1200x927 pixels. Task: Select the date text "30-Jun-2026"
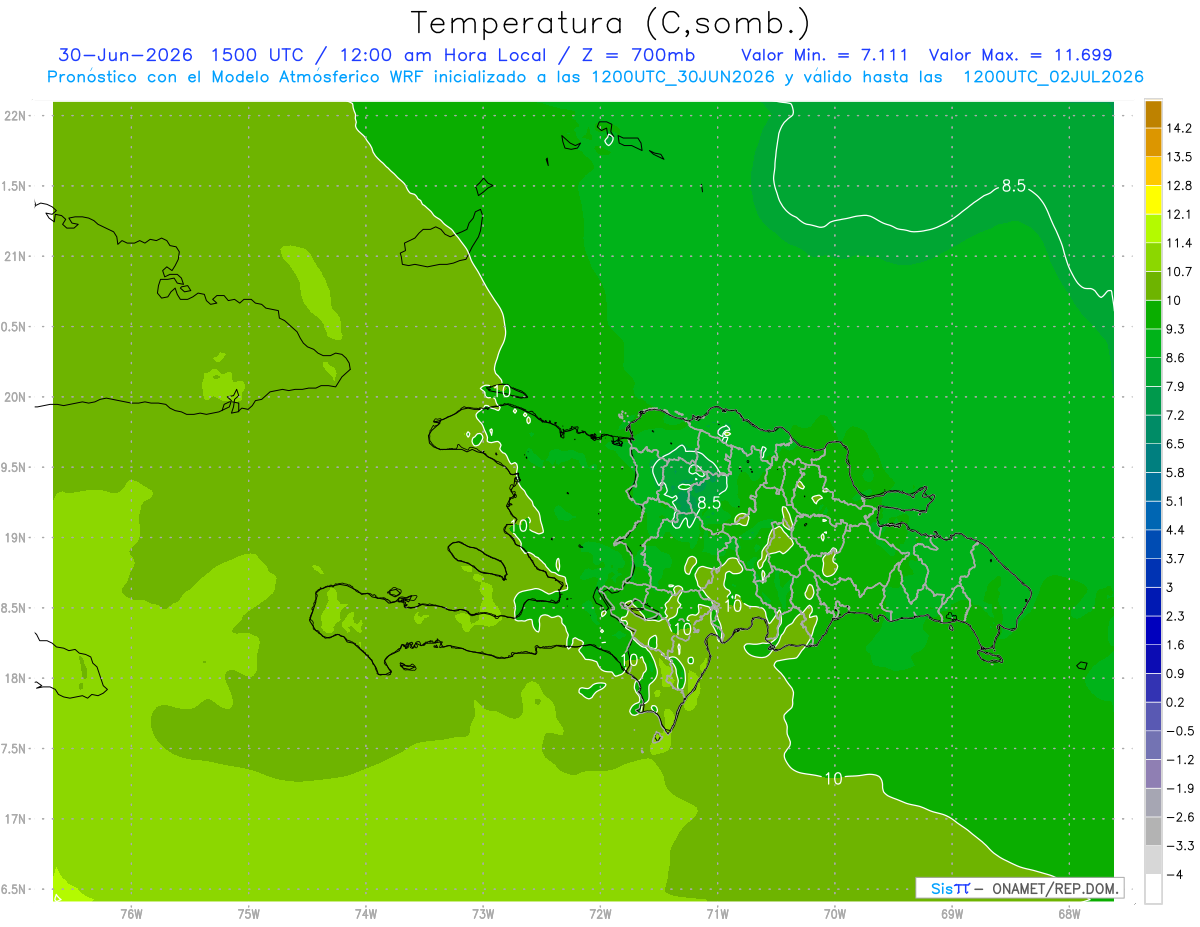click(126, 55)
